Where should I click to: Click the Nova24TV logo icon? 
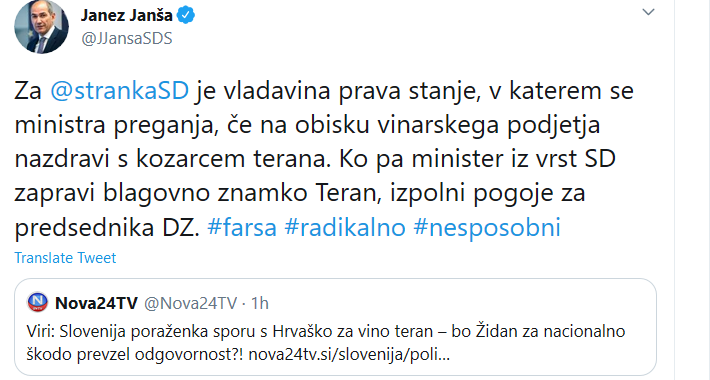[38, 303]
